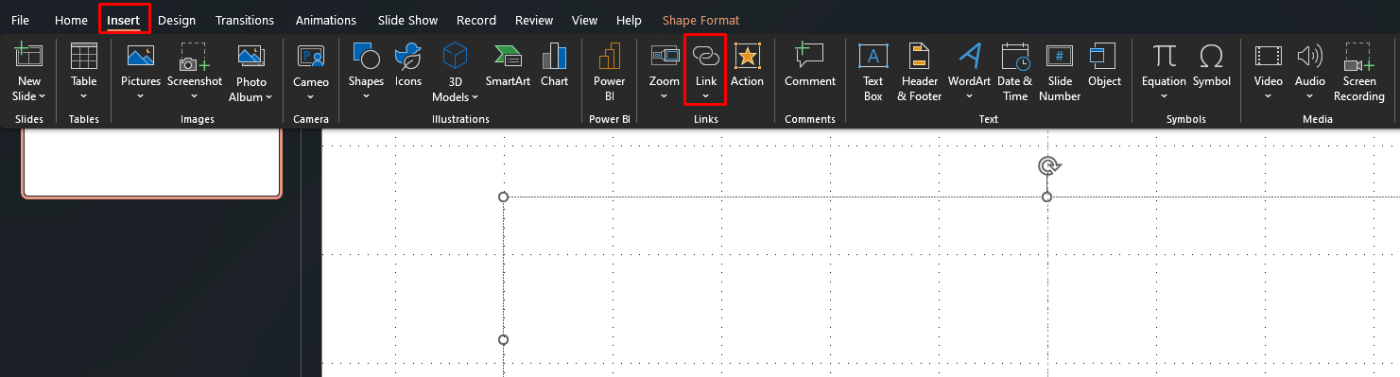Expand the Equation dropdown arrow
Screen dimensions: 1400x377
(x=1164, y=97)
